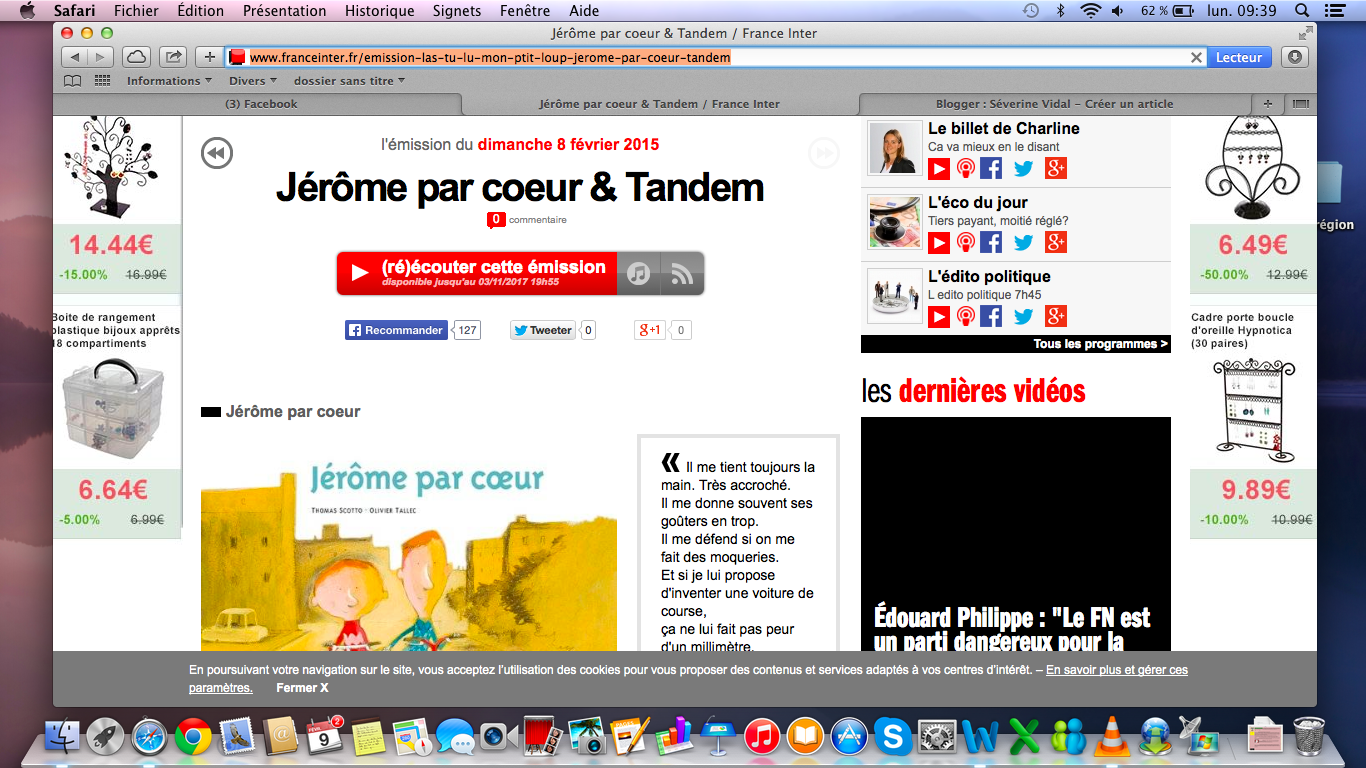Viewport: 1366px width, 768px height.
Task: Open a new tab with plus button
Action: [1268, 104]
